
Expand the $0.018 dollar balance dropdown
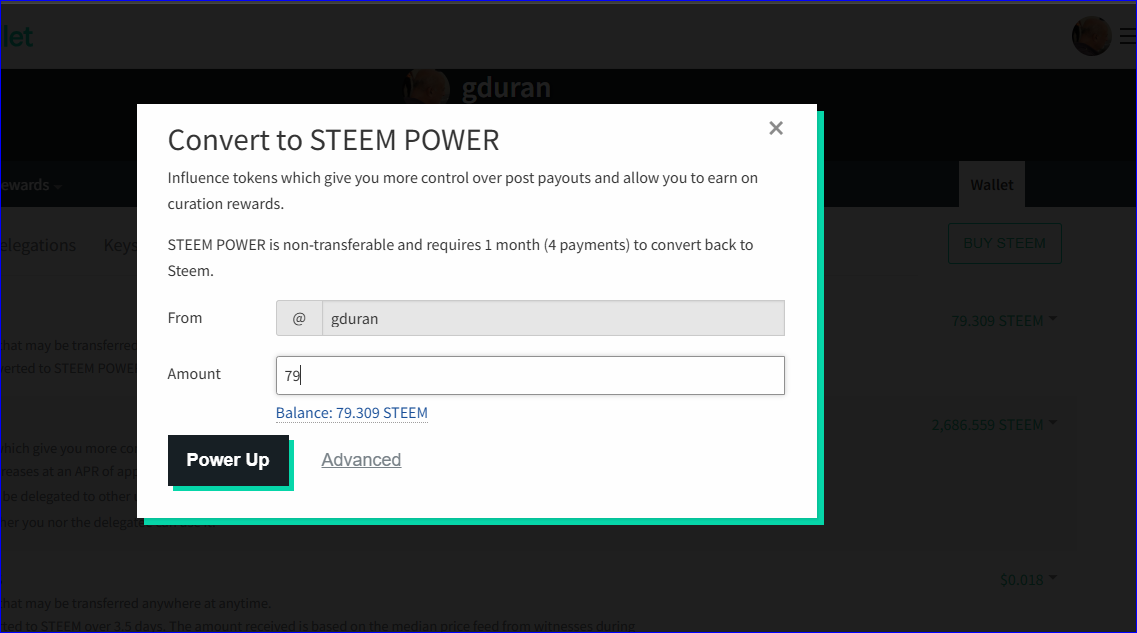coord(1028,579)
